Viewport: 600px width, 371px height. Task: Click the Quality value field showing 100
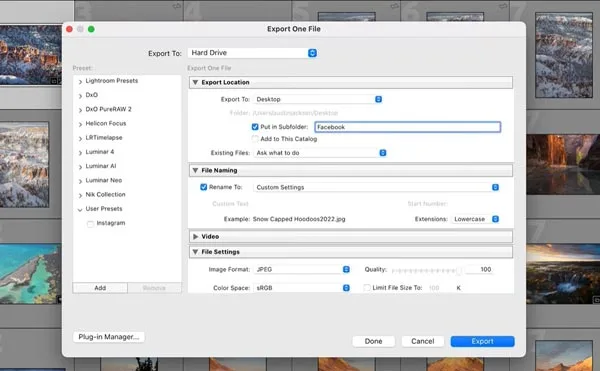pyautogui.click(x=479, y=269)
